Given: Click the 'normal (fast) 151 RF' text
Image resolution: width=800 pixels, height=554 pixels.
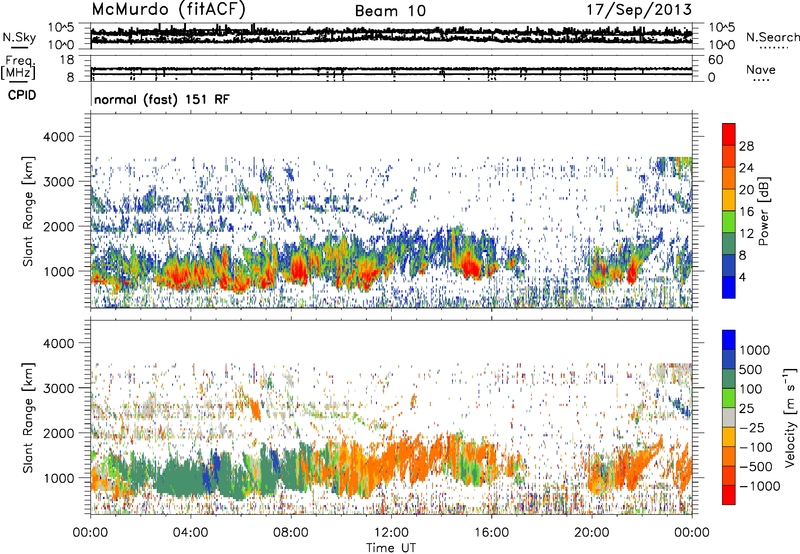Looking at the screenshot, I should [162, 99].
